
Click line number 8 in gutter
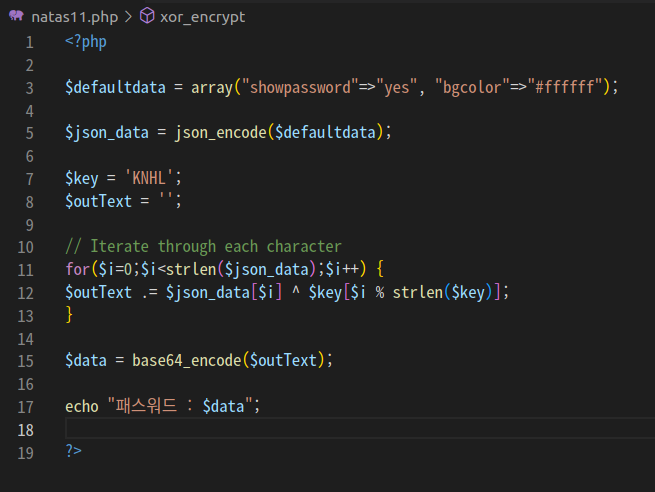tap(29, 202)
